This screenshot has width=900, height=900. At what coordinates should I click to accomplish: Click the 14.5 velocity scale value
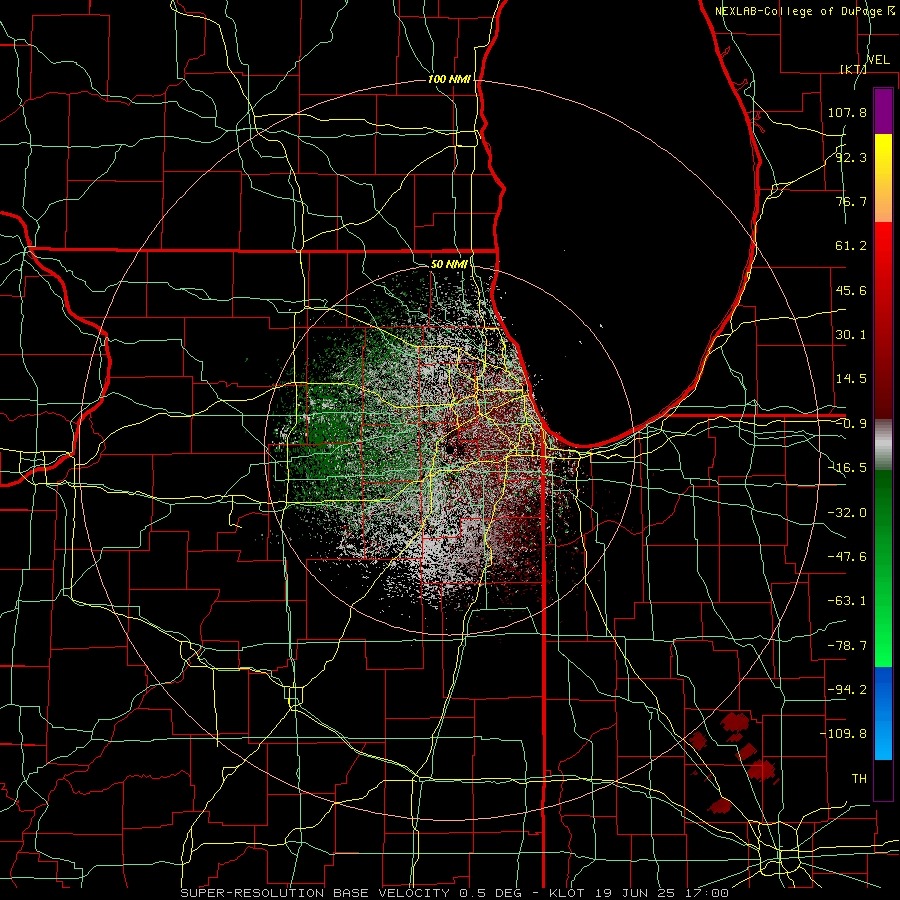click(x=851, y=379)
